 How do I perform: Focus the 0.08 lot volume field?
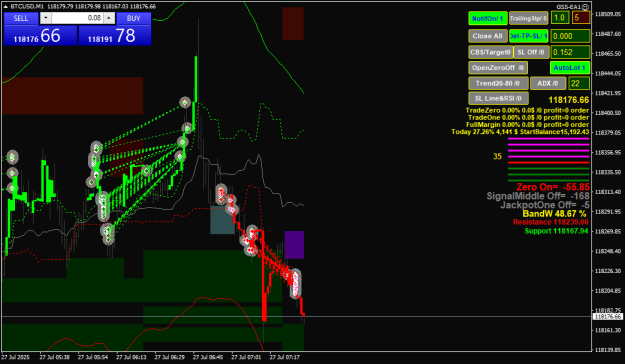(x=77, y=18)
